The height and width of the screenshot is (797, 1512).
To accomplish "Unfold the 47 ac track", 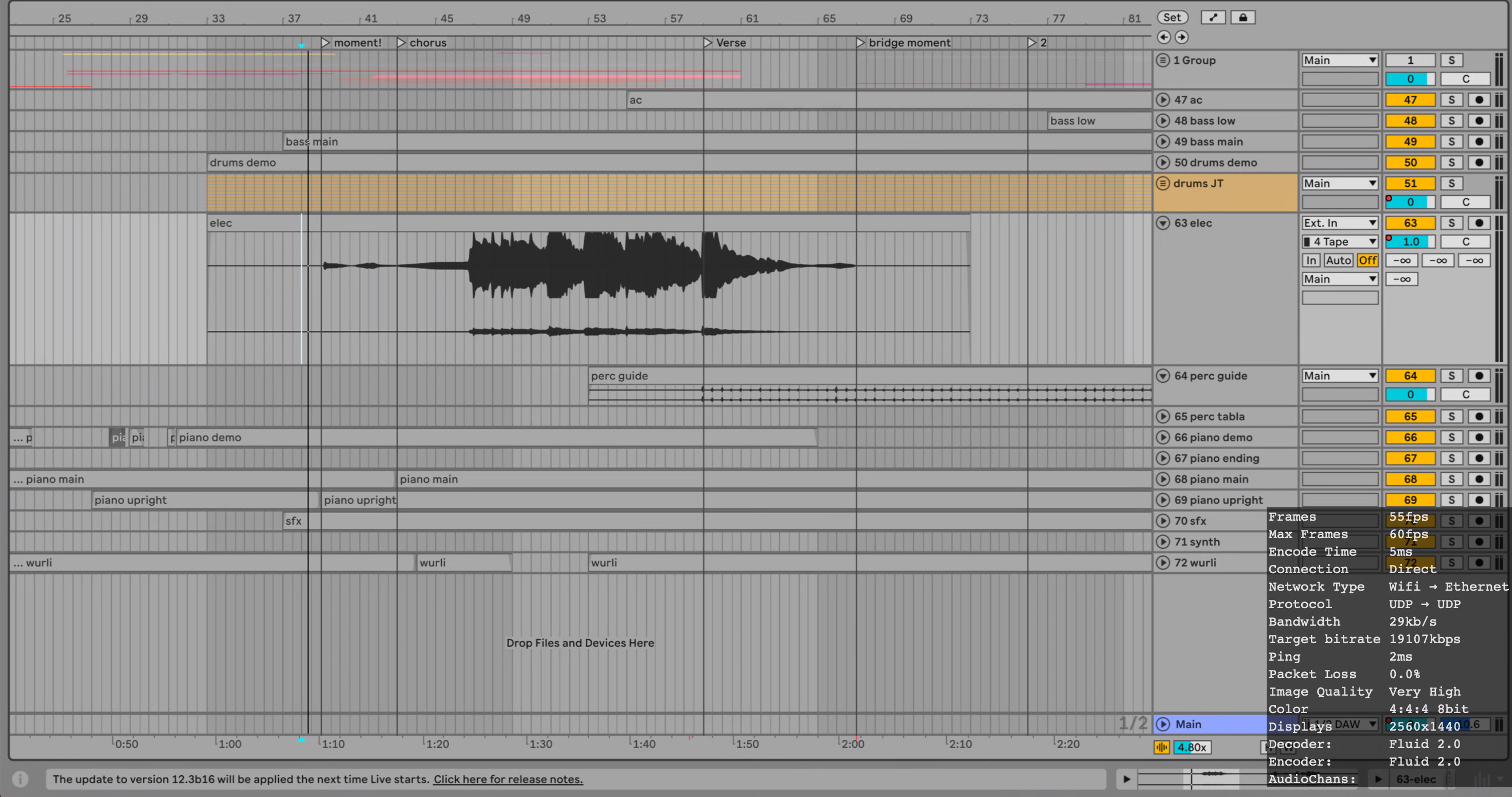I will click(x=1162, y=100).
